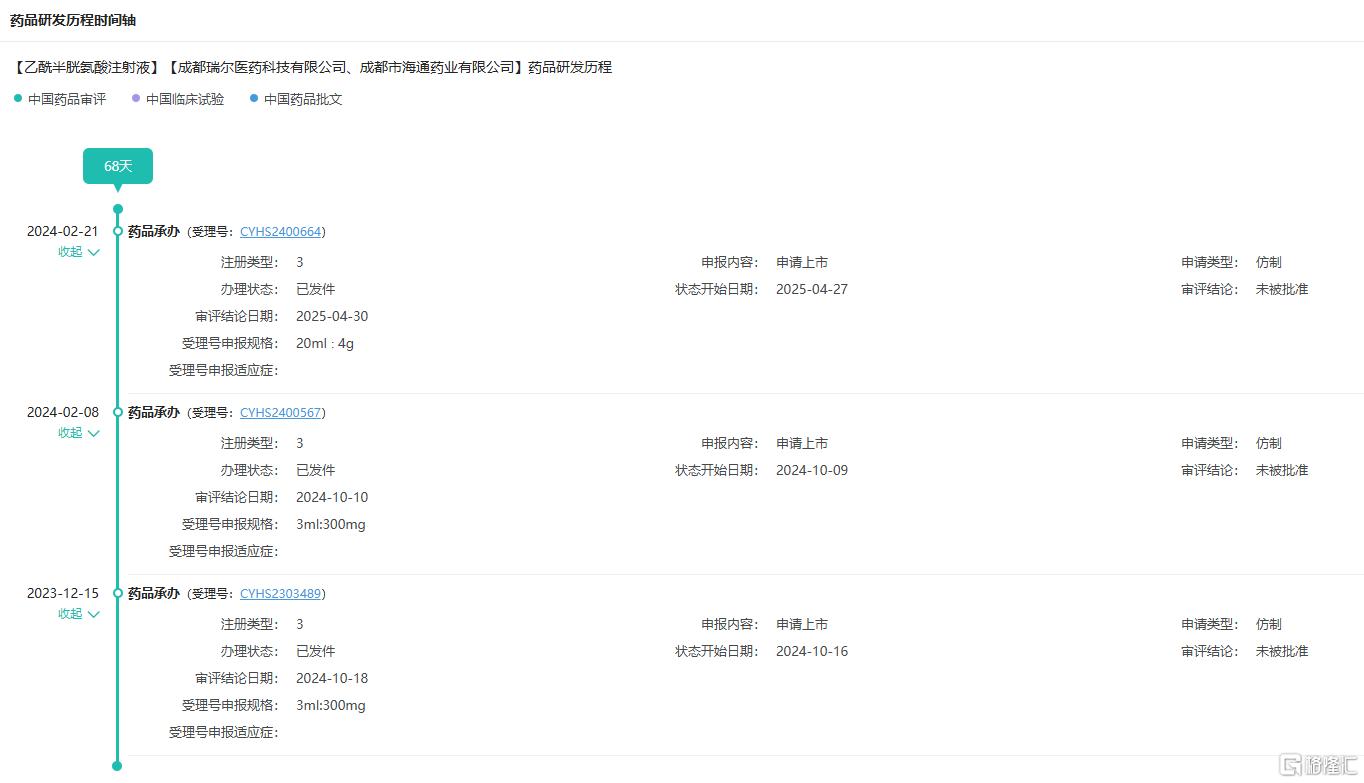The image size is (1364, 783).
Task: Click the top timeline start dot
Action: tap(118, 209)
